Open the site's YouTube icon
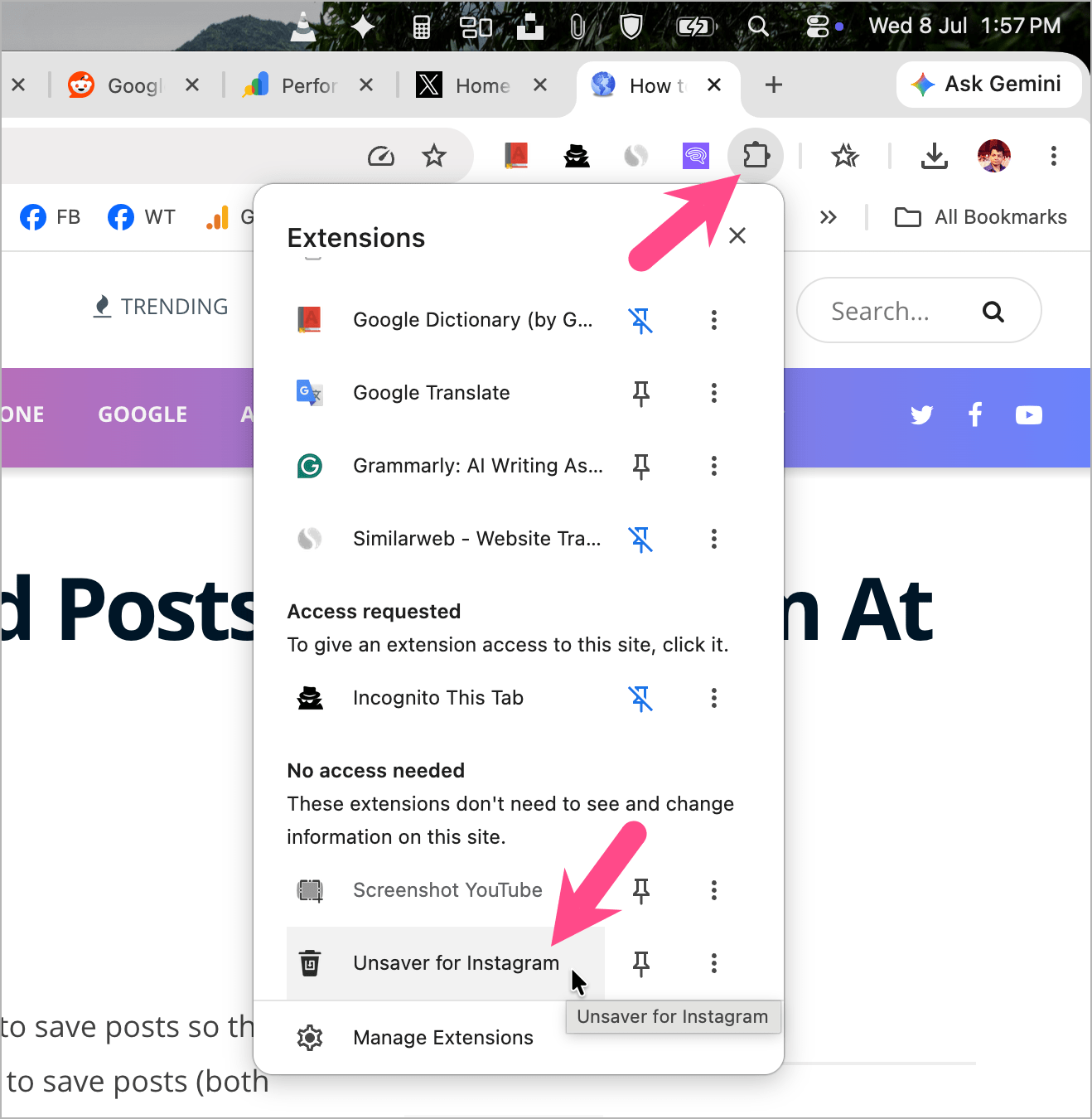Viewport: 1092px width, 1119px height. 1029,414
